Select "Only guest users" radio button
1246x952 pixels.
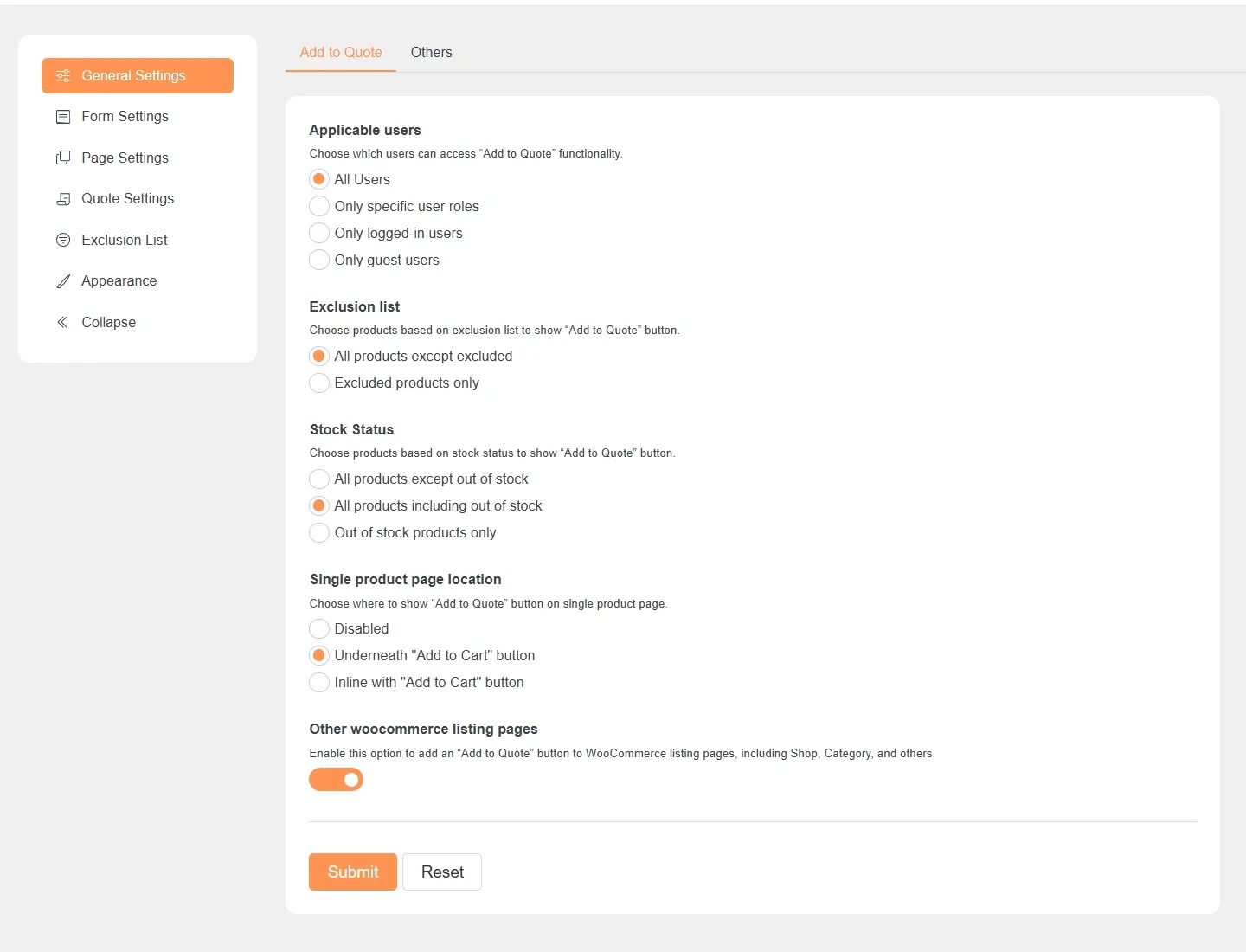[319, 260]
